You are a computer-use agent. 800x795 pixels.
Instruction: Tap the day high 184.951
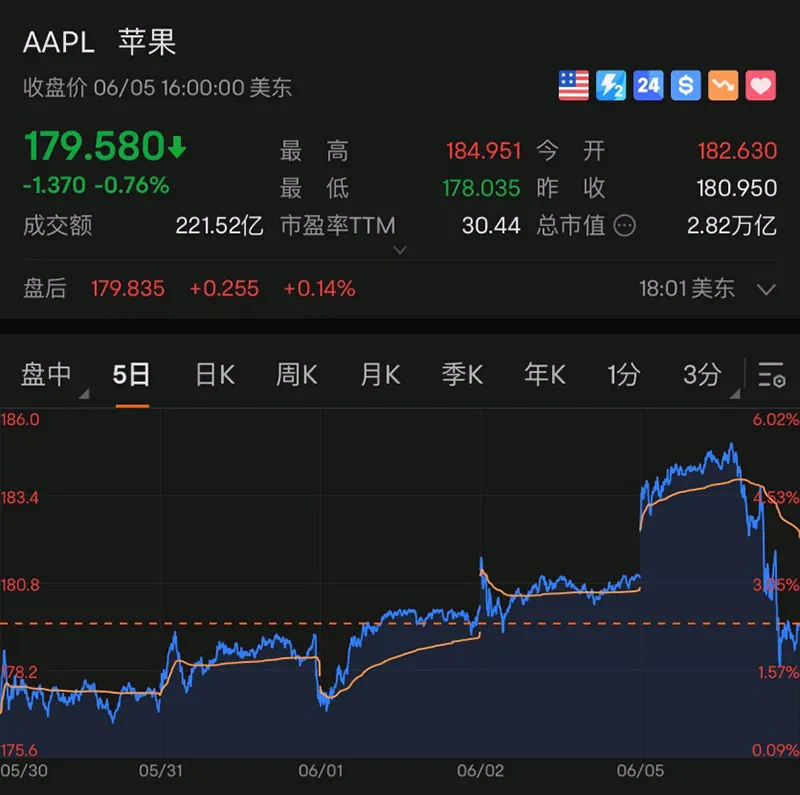[x=483, y=151]
